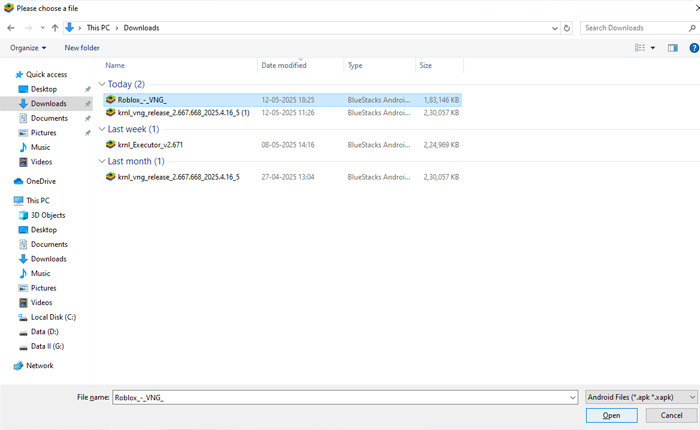The height and width of the screenshot is (430, 700).
Task: Open the view options dropdown arrow
Action: [653, 48]
